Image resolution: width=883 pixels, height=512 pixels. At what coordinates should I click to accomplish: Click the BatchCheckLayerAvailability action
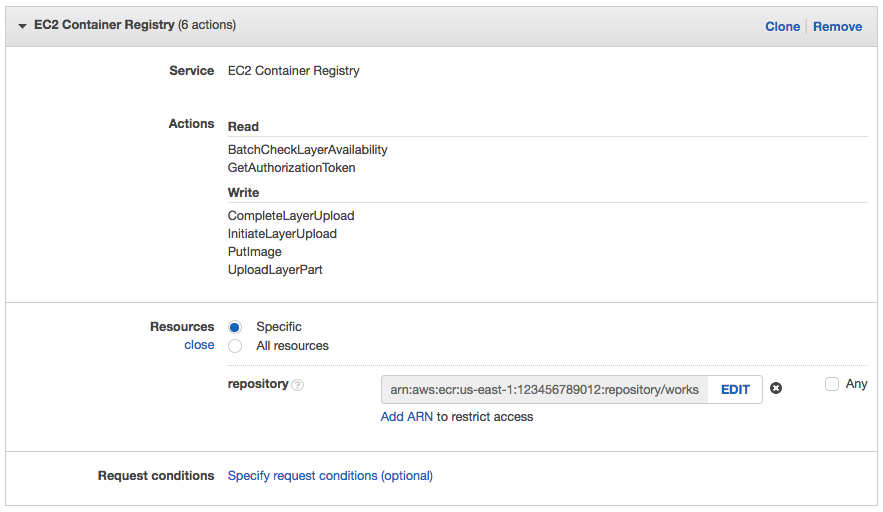coord(307,150)
